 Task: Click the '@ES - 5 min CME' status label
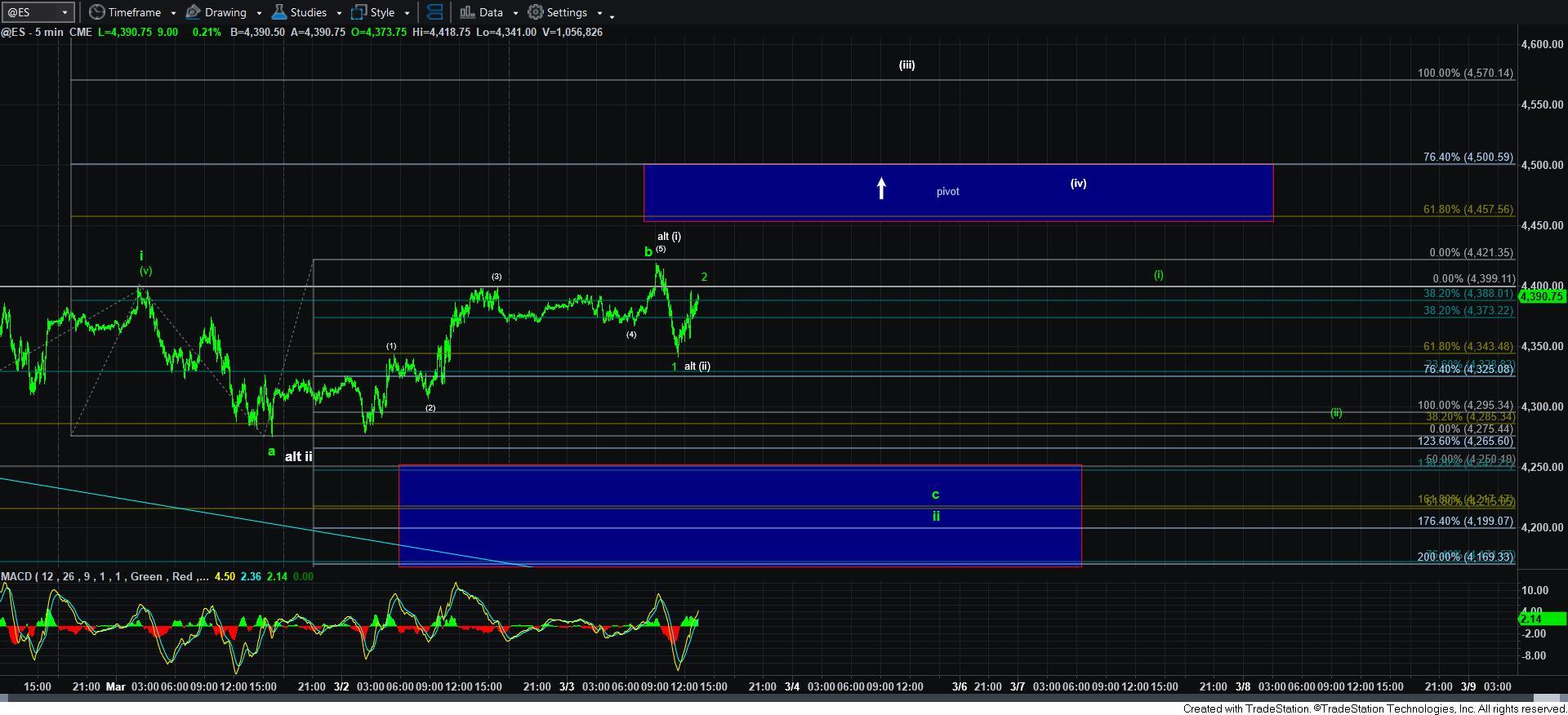point(47,32)
